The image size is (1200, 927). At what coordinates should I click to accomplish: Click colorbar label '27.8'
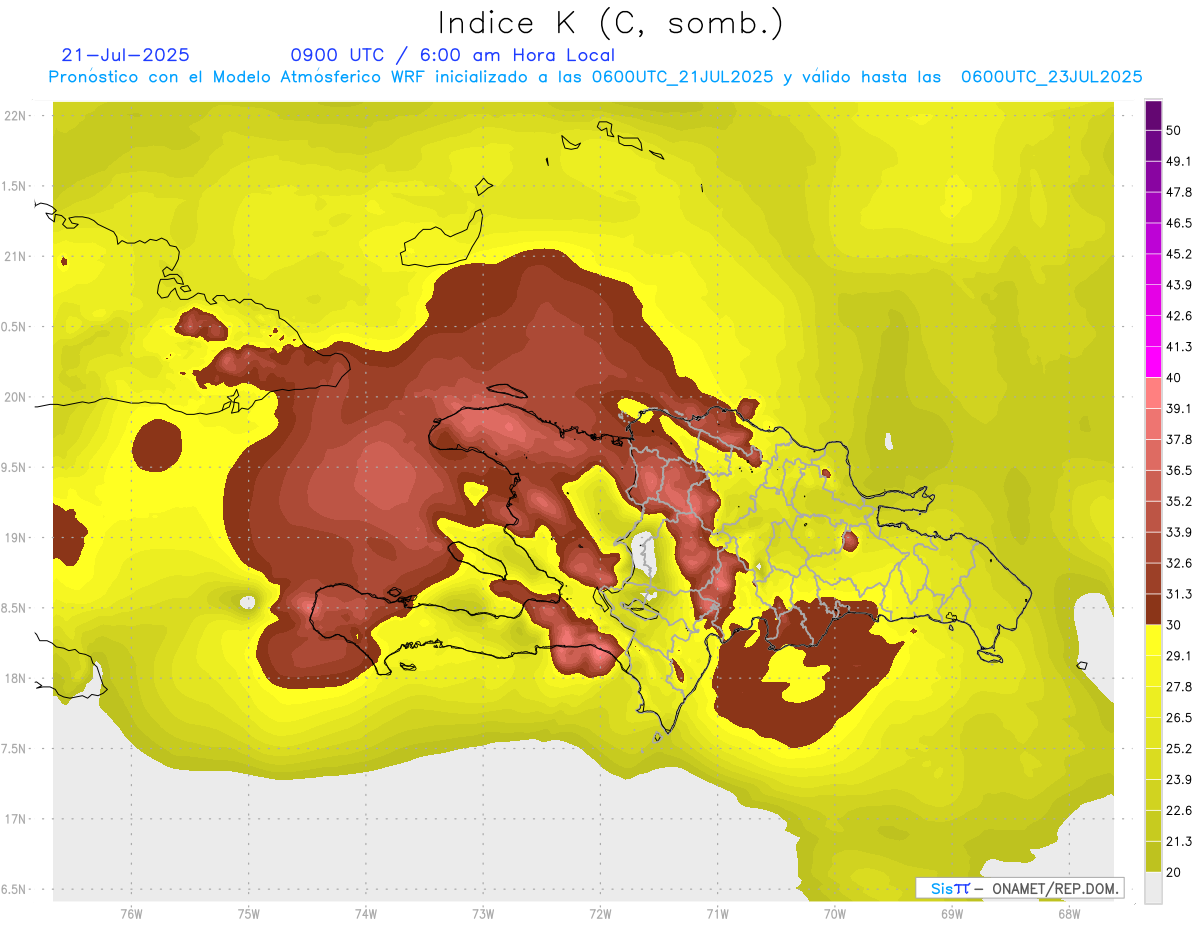coord(1179,687)
